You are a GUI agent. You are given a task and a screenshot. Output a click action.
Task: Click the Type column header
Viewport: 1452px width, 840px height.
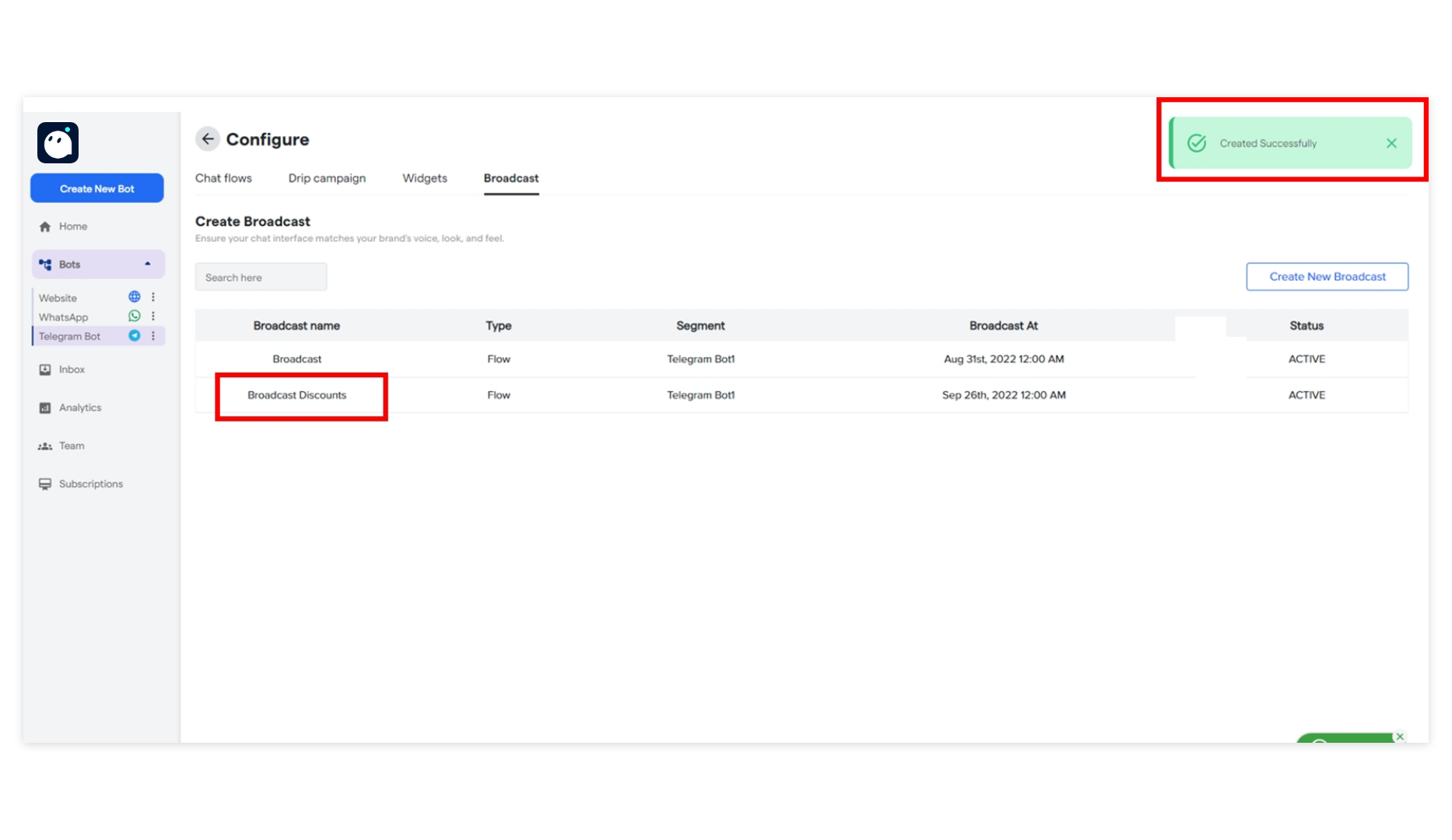[499, 326]
